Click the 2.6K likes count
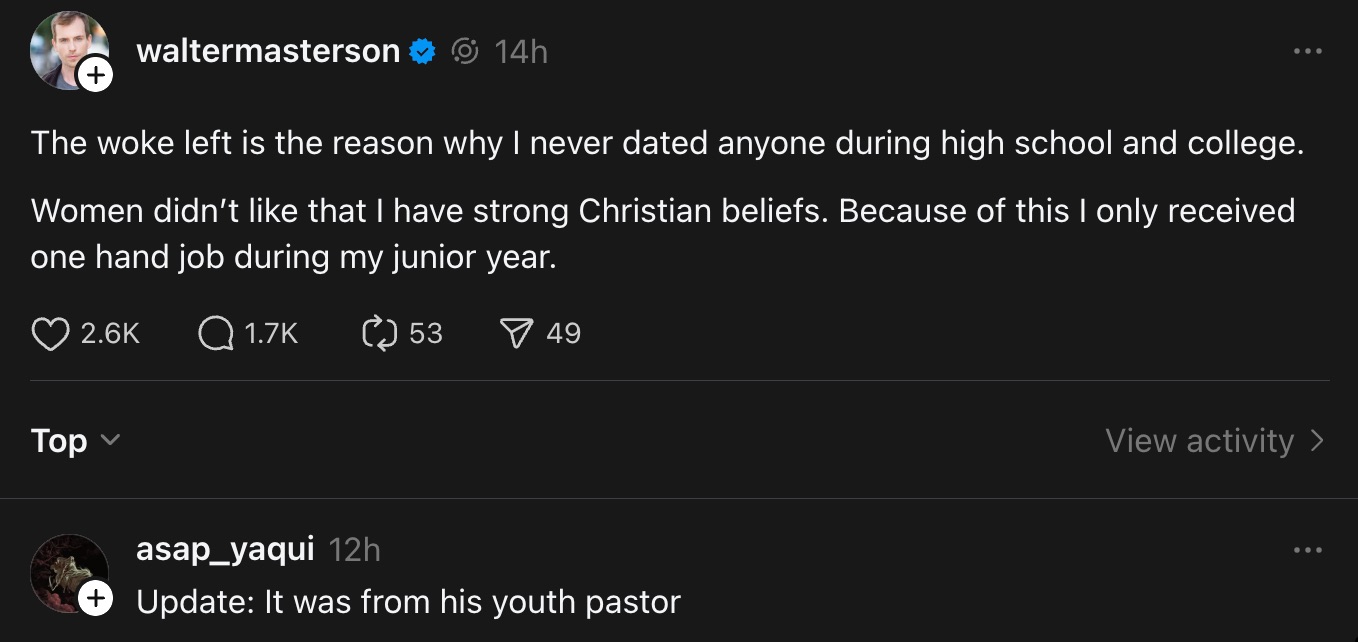 click(x=104, y=333)
